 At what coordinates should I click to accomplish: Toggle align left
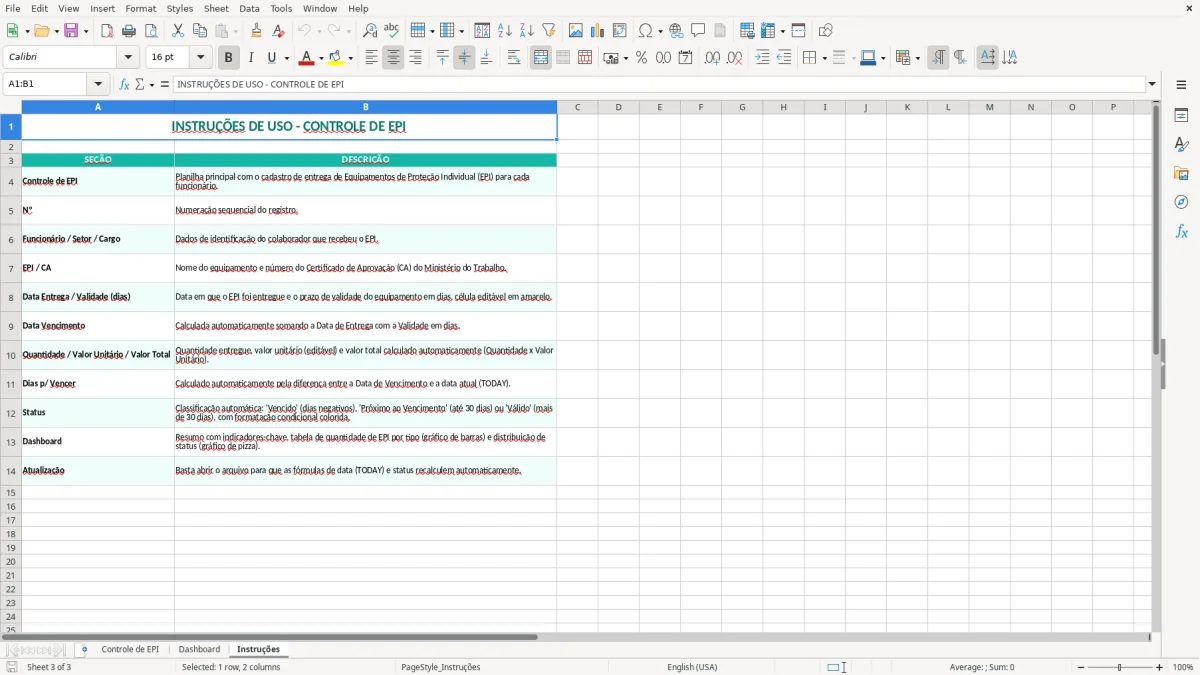371,58
